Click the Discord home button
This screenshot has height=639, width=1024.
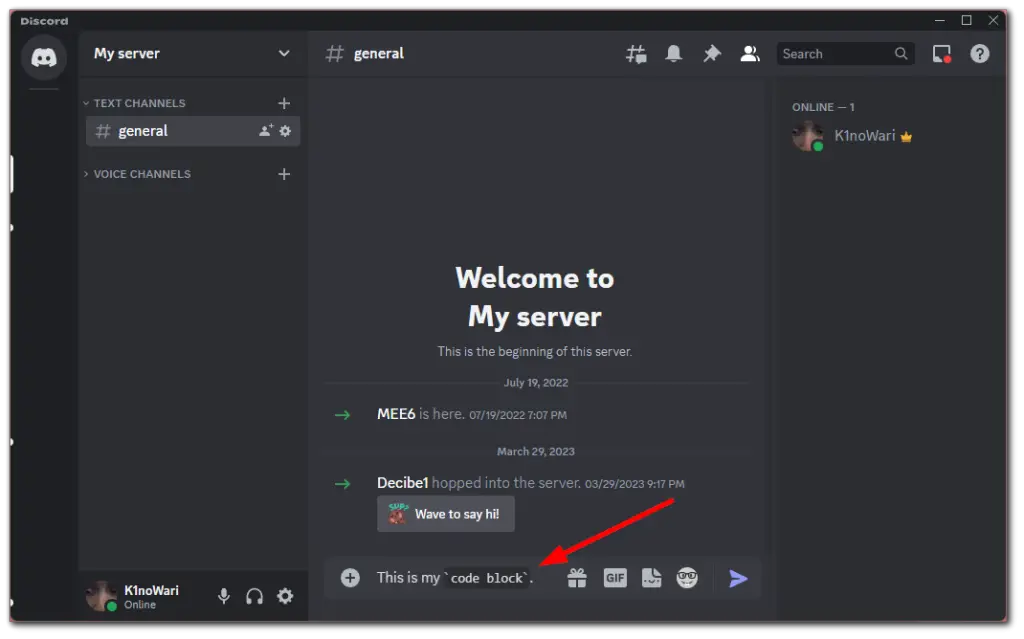pyautogui.click(x=42, y=57)
